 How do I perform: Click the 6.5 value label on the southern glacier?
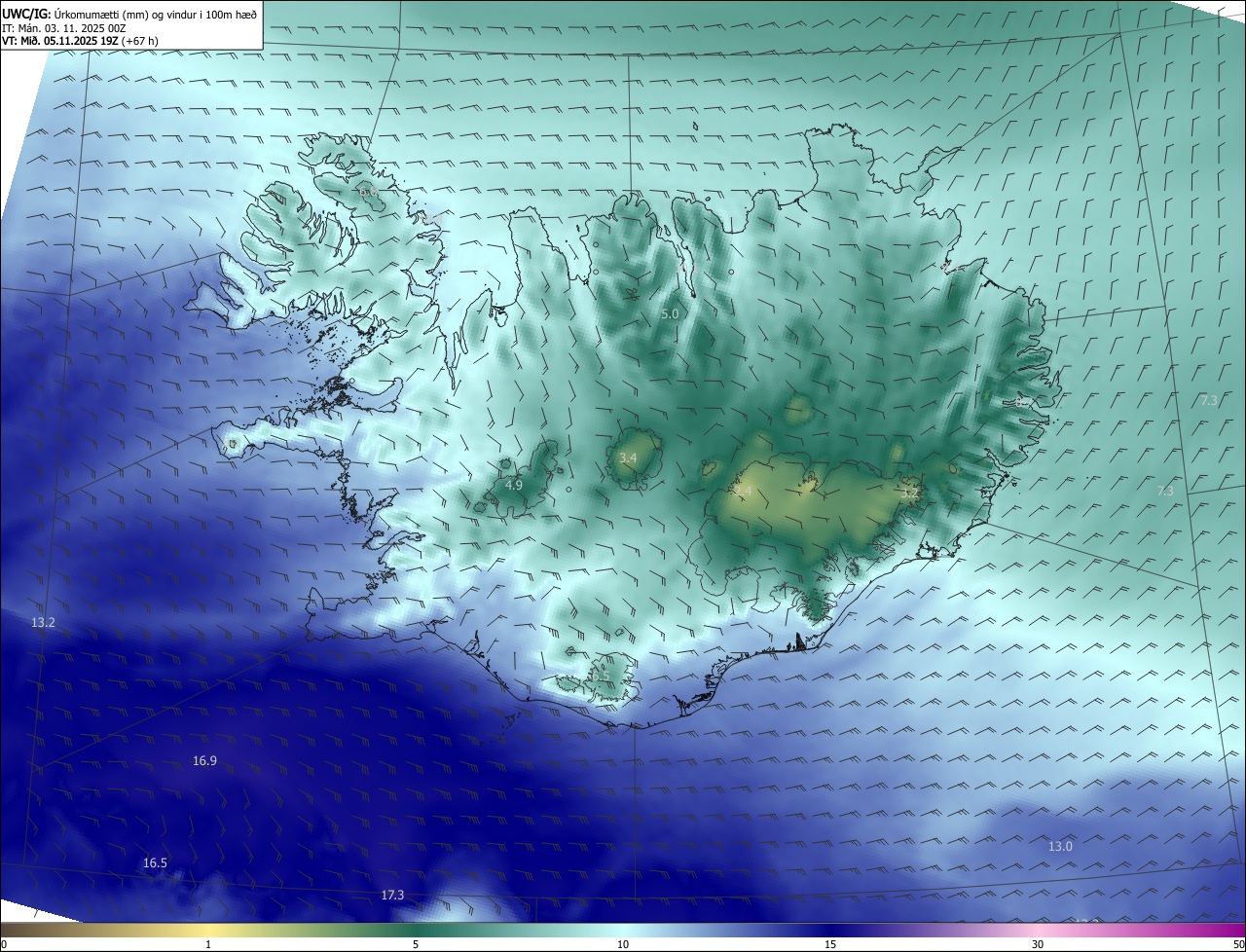[600, 676]
